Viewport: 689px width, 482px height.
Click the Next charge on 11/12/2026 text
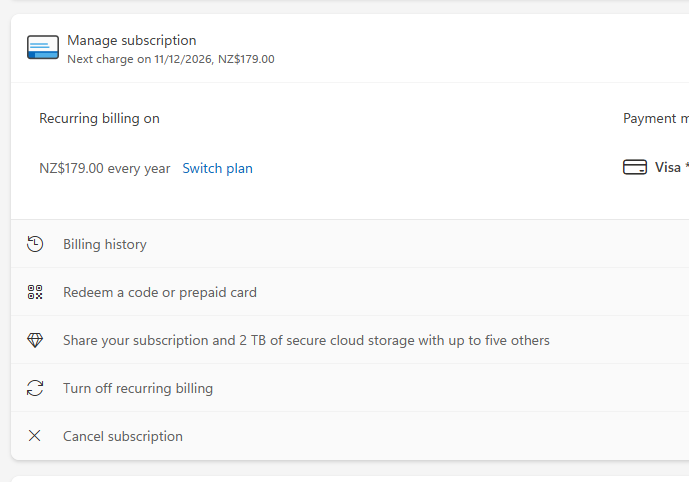[x=171, y=59]
